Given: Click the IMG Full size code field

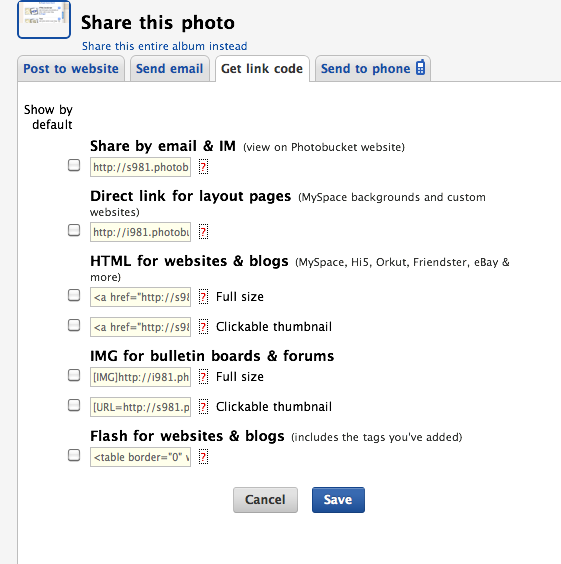Looking at the screenshot, I should 140,377.
